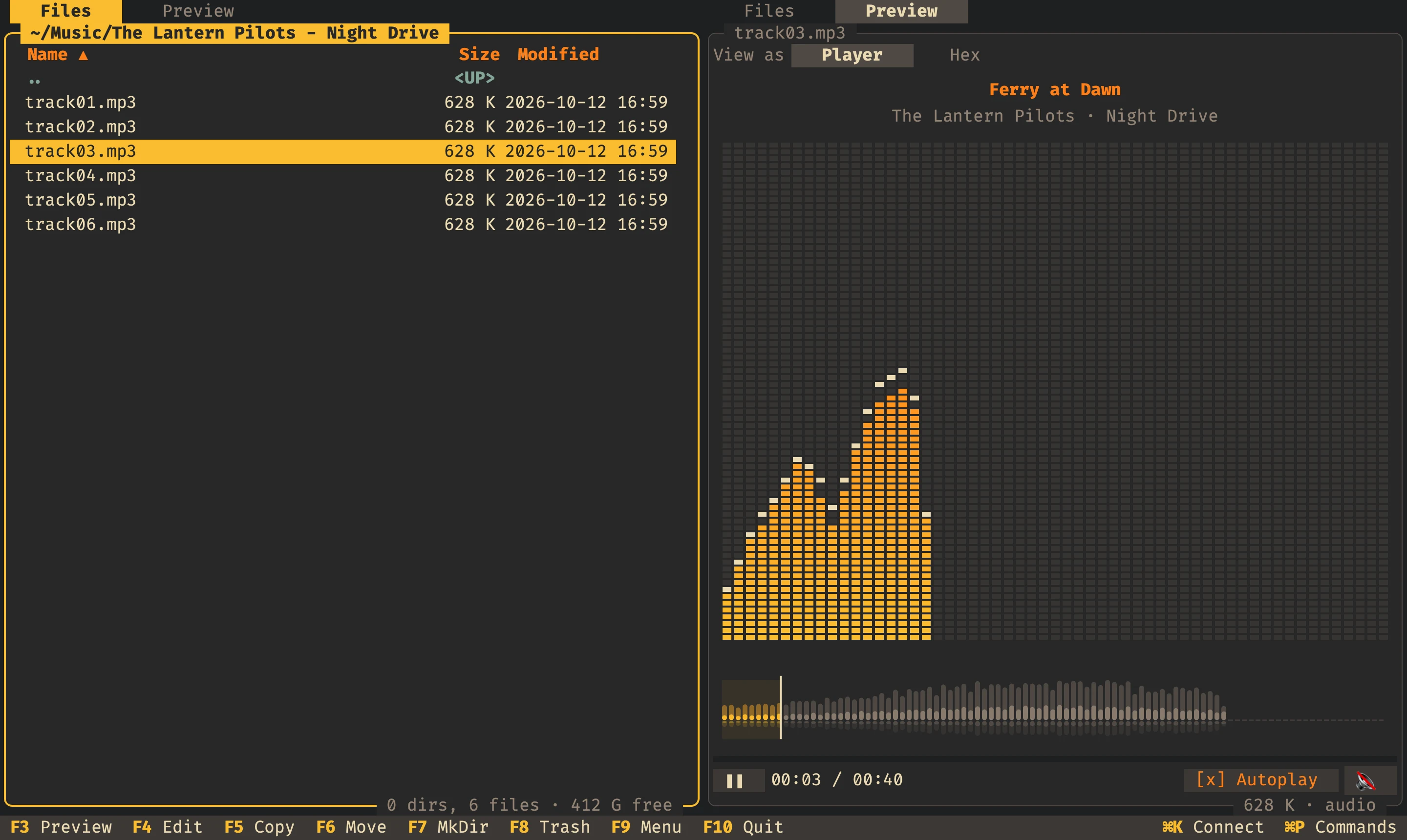Go up via the .. entry
The width and height of the screenshot is (1407, 840).
pyautogui.click(x=343, y=78)
